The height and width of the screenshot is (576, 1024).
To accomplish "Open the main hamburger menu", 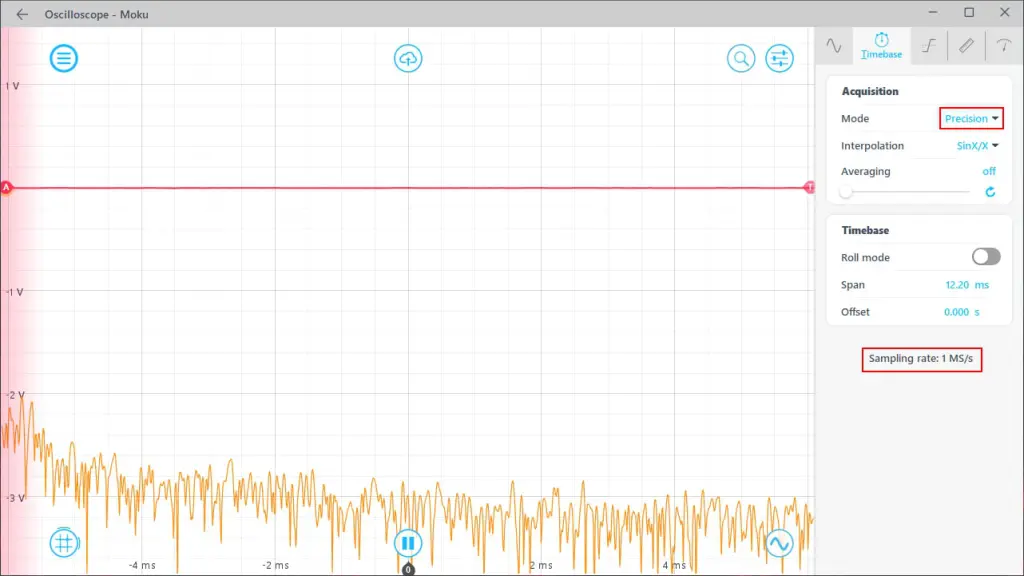I will point(65,58).
